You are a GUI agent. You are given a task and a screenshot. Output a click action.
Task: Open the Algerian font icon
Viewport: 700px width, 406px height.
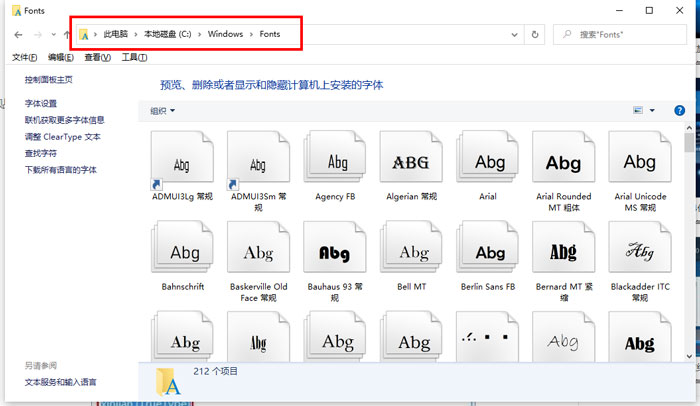point(410,161)
